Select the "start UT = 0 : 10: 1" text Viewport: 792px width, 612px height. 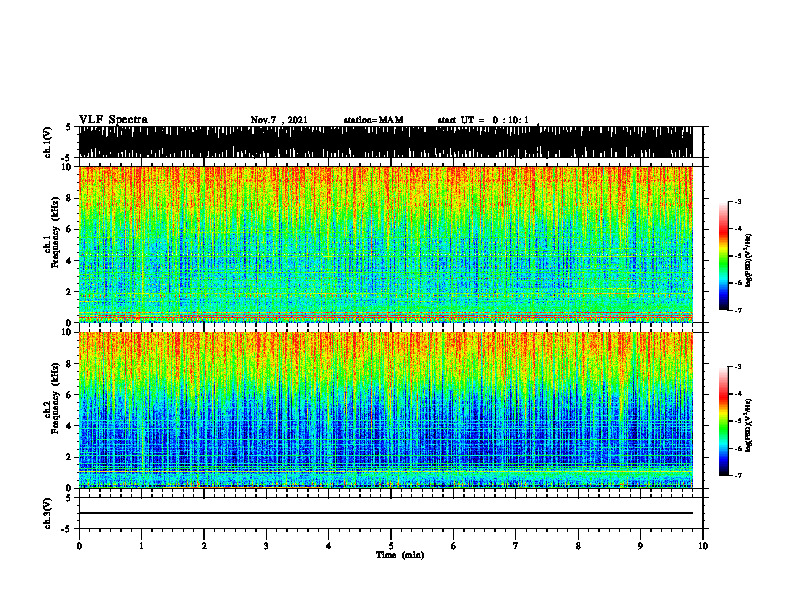[483, 120]
